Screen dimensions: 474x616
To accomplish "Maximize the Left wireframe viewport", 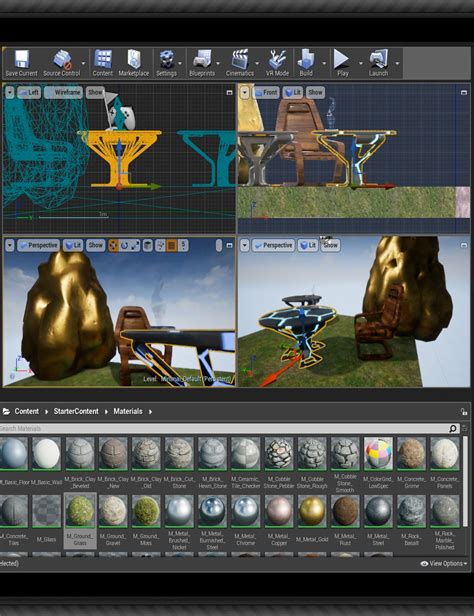I will 229,92.
